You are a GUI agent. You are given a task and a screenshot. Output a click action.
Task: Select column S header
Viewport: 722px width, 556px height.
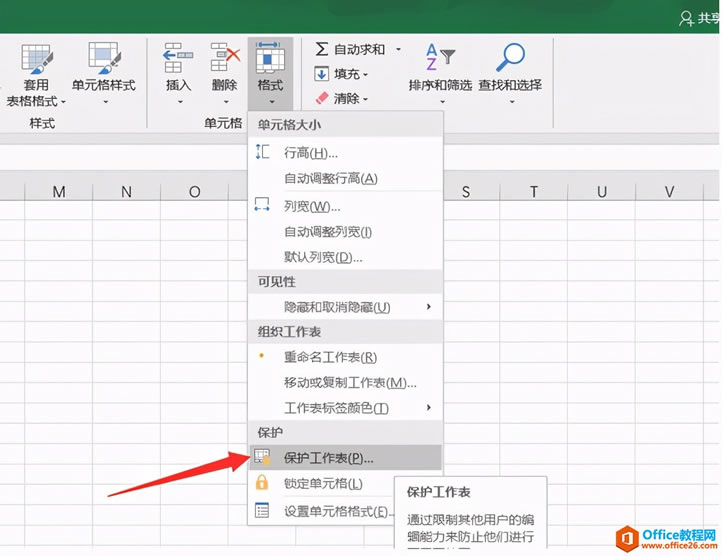pos(466,192)
